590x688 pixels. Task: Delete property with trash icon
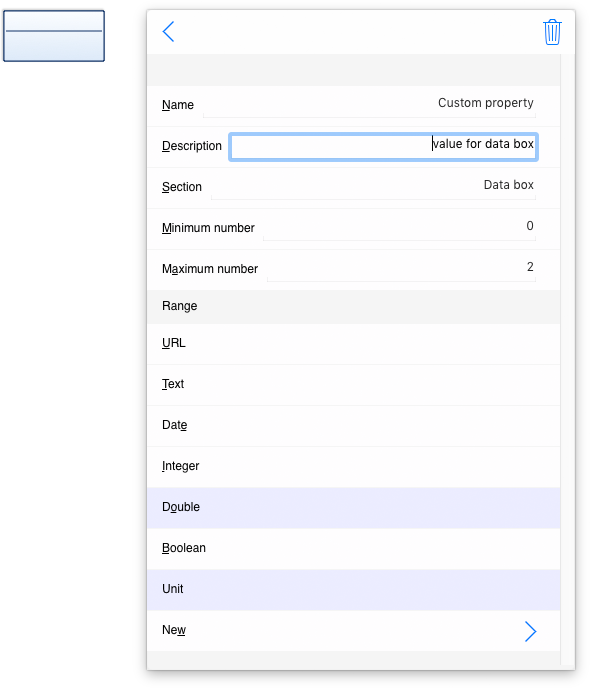click(x=552, y=32)
